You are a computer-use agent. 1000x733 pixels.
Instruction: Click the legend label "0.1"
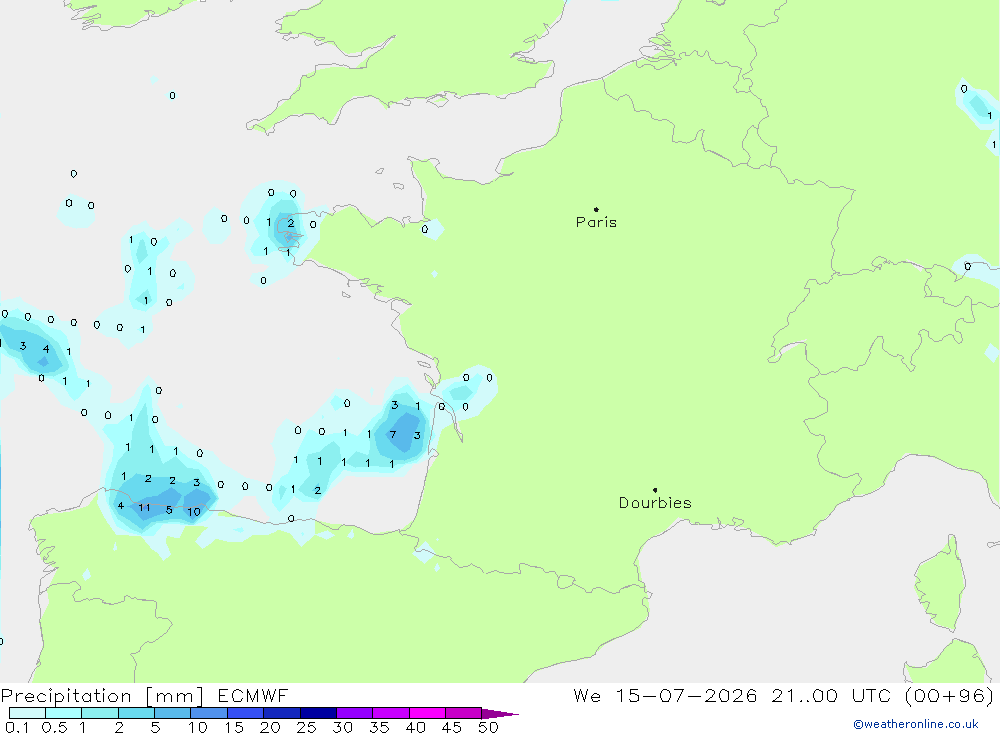[x=17, y=727]
